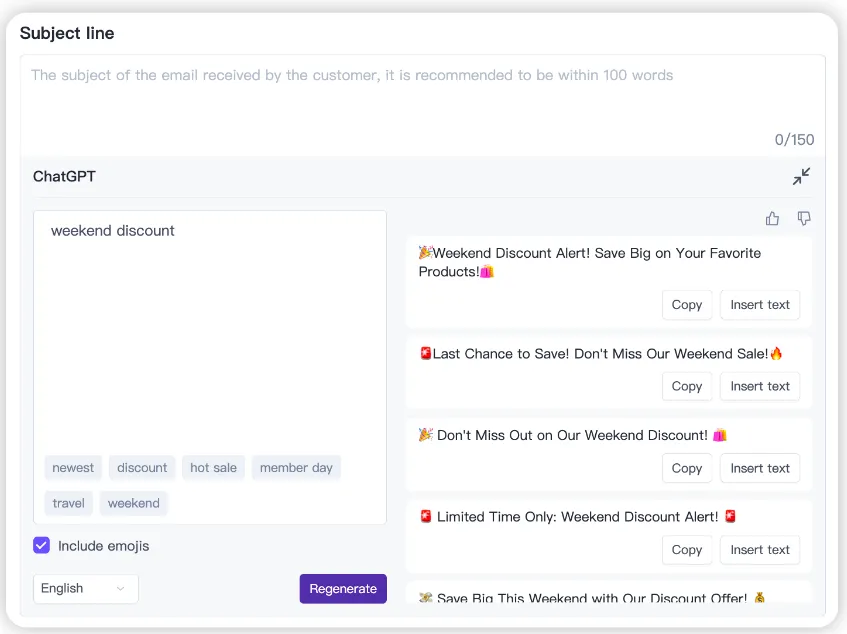Screen dimensions: 847x634
Task: Select the "weekend" keyword tag
Action: 133,503
